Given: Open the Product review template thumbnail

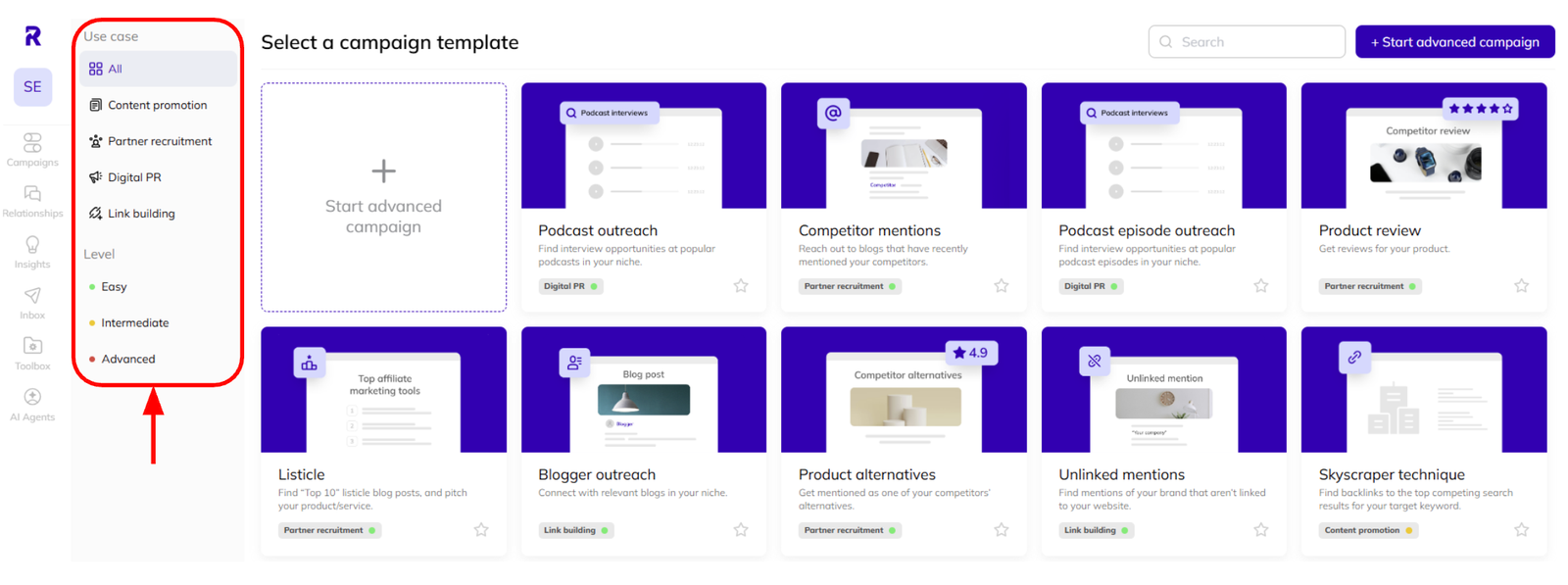Looking at the screenshot, I should [x=1424, y=146].
